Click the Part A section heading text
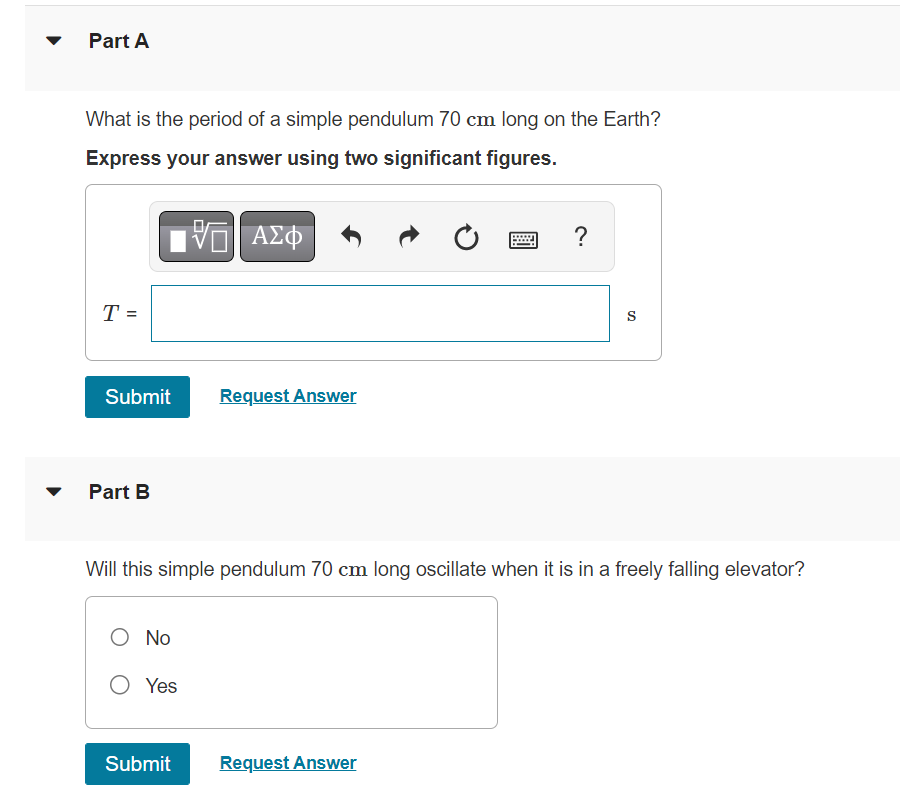The width and height of the screenshot is (900, 808). tap(119, 41)
